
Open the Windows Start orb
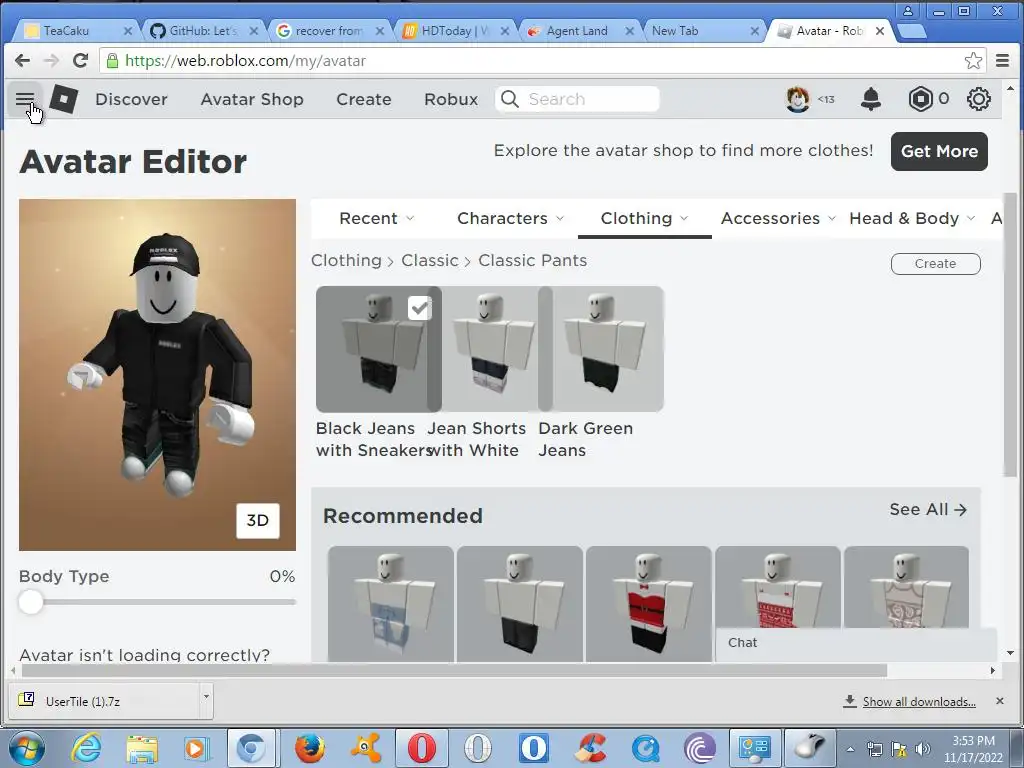(26, 748)
